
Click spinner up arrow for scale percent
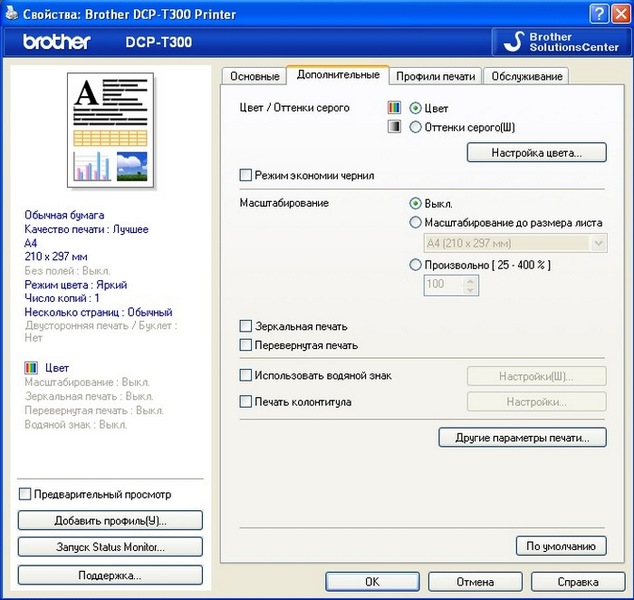point(470,281)
